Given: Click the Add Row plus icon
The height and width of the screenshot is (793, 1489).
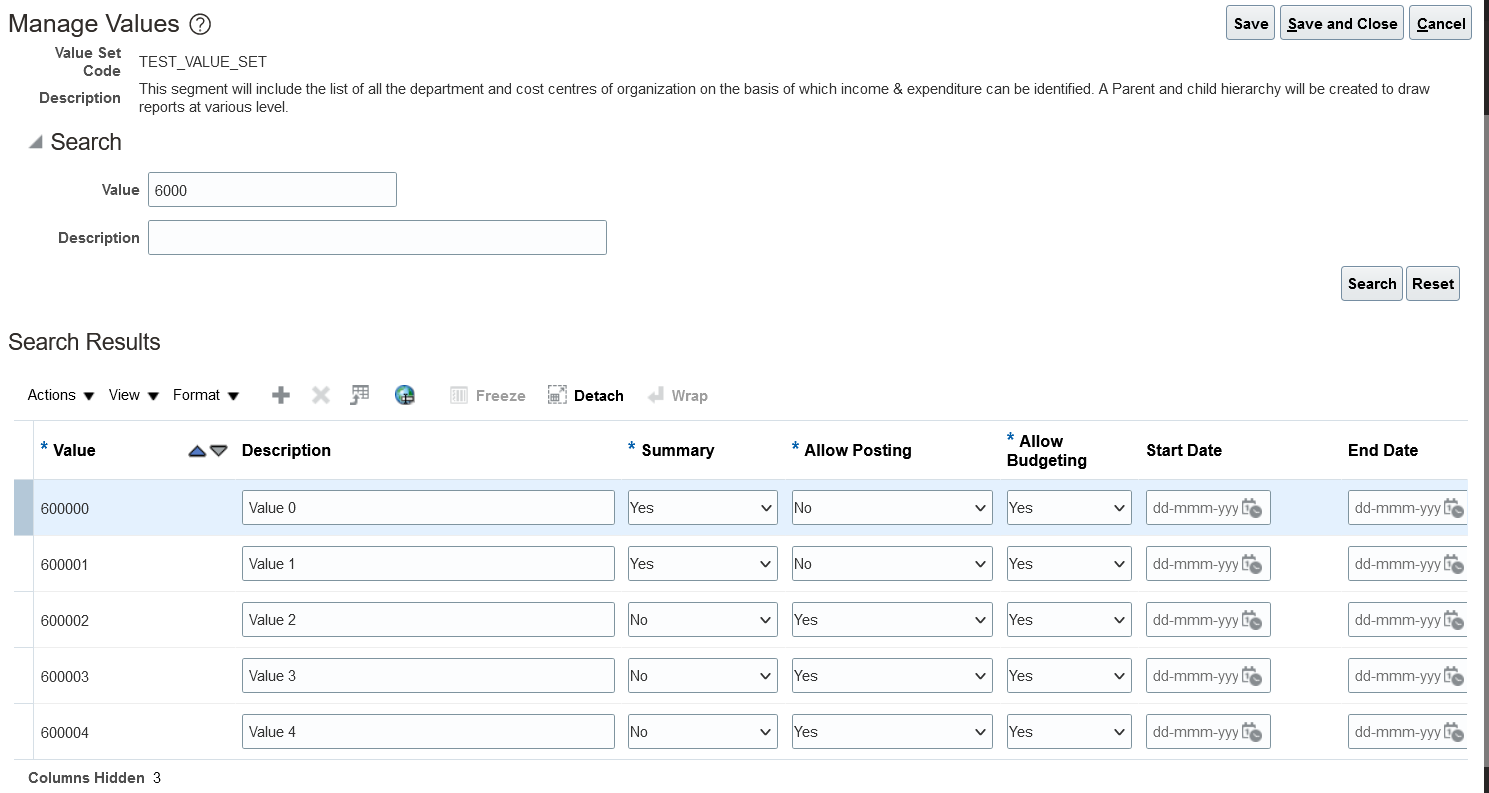Looking at the screenshot, I should click(x=281, y=395).
